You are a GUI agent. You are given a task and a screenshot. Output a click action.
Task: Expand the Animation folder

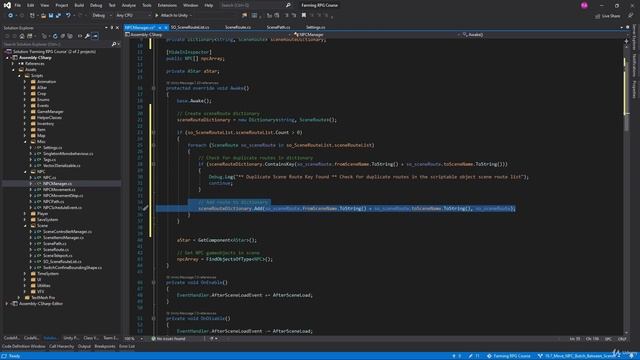[25, 82]
